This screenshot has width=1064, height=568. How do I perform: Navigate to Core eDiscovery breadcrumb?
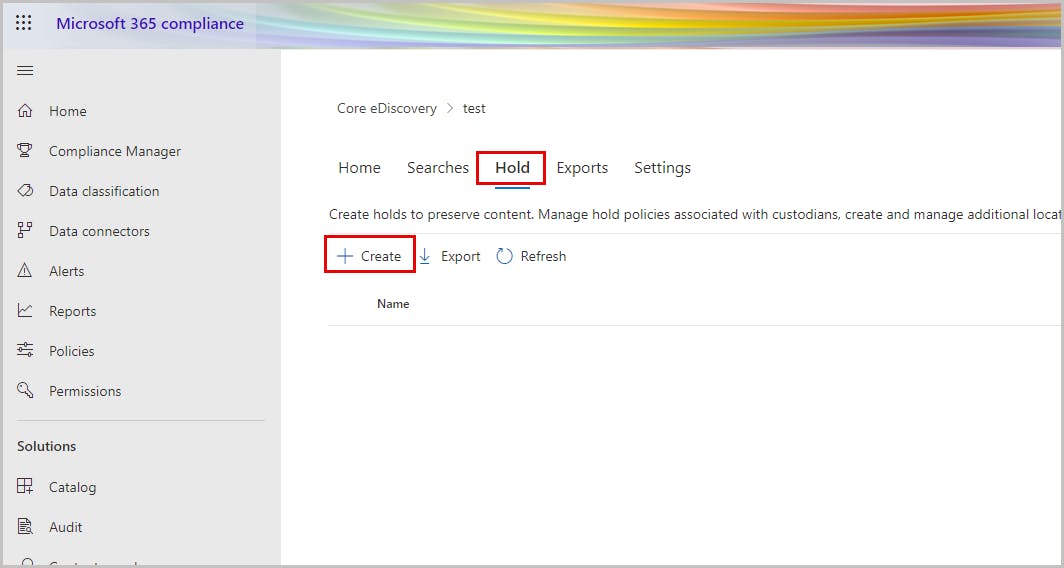(x=387, y=109)
